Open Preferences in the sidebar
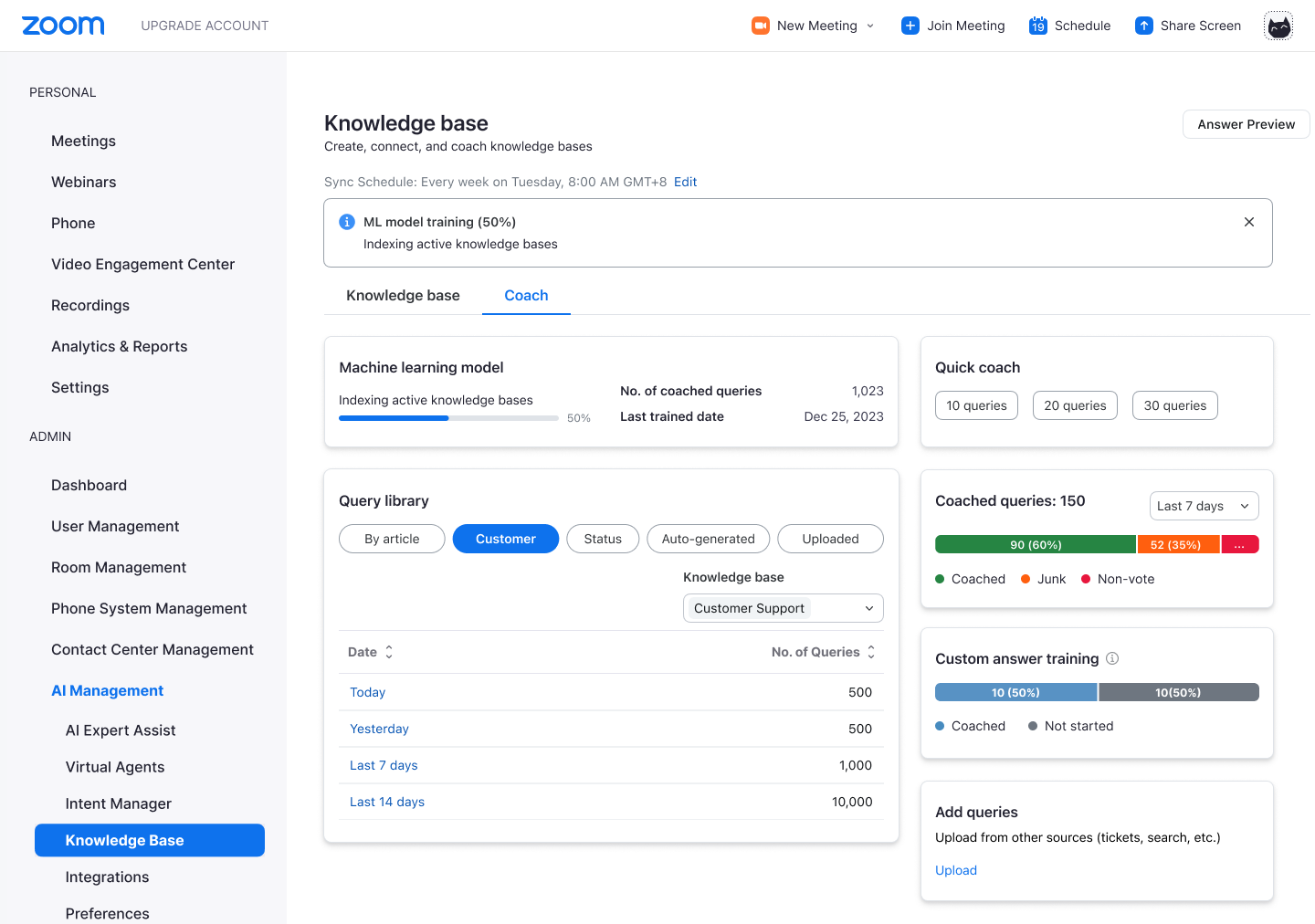 click(108, 913)
